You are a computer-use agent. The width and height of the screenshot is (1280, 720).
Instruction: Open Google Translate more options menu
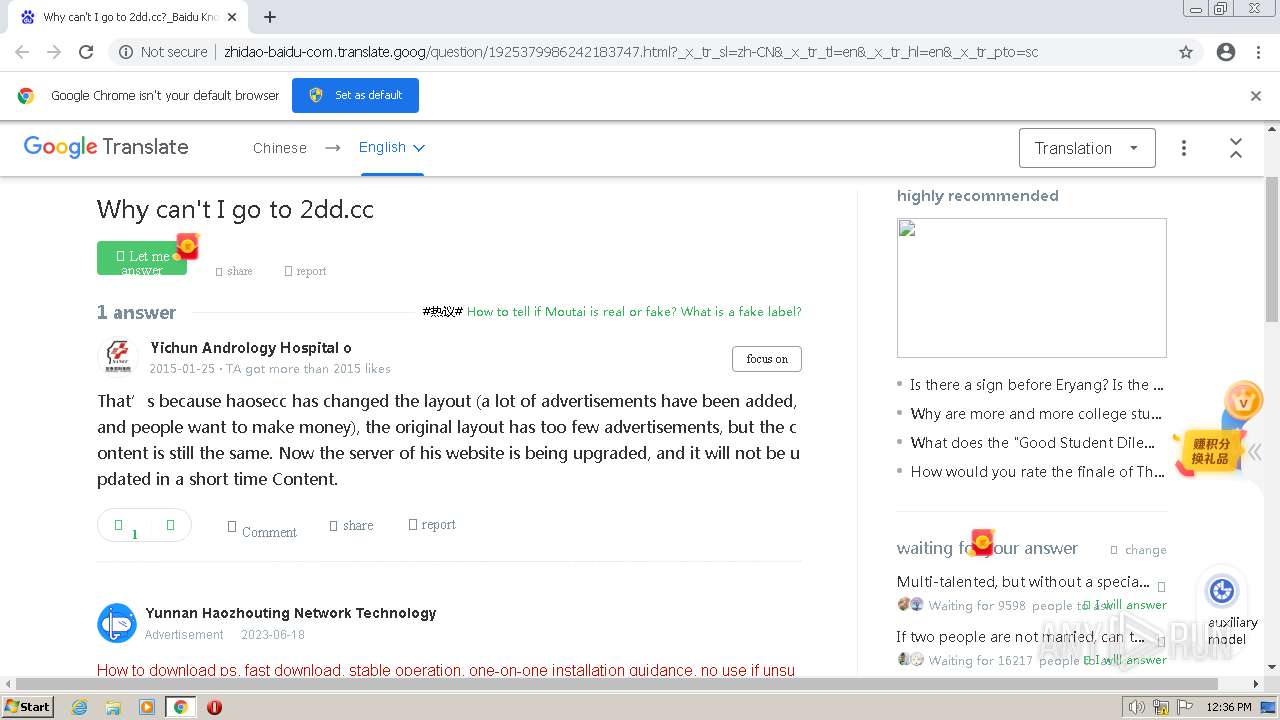(1184, 148)
